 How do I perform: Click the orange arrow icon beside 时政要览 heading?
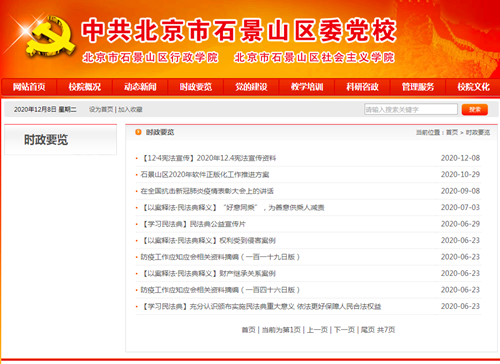pyautogui.click(x=138, y=132)
